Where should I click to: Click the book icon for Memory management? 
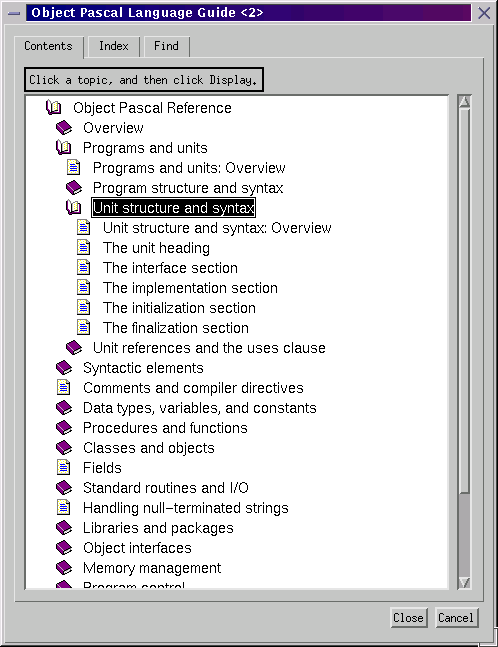pos(64,568)
